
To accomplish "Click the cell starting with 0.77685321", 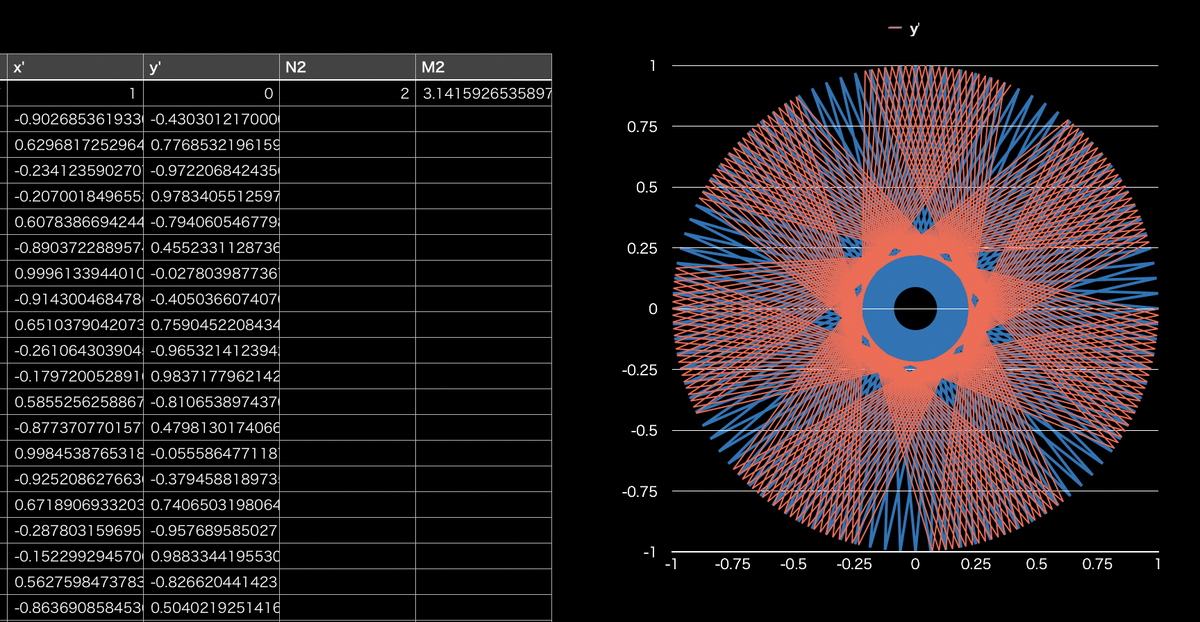I will pyautogui.click(x=212, y=144).
